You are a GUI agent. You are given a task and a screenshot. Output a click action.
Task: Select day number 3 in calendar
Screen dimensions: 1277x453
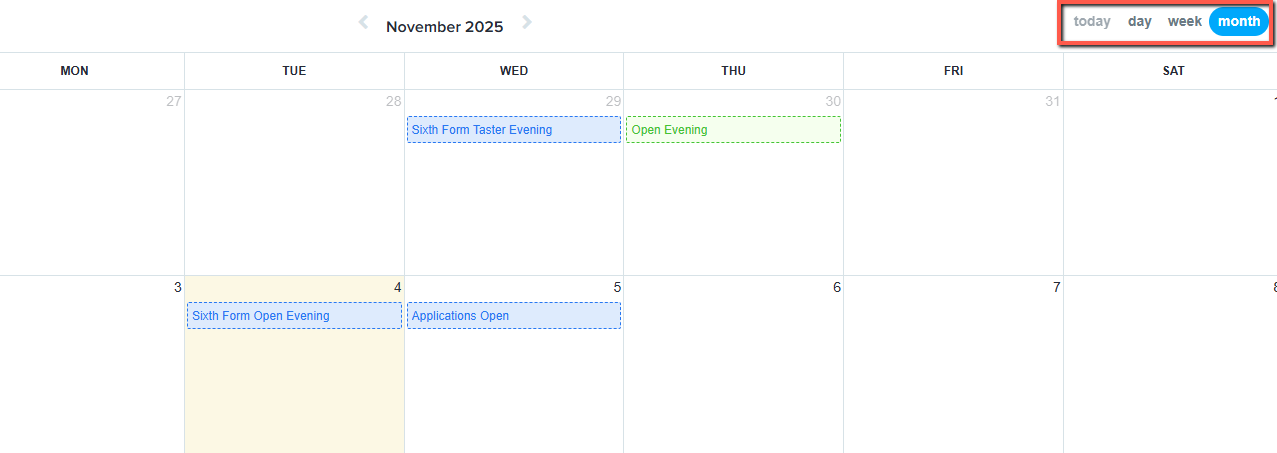(x=177, y=288)
